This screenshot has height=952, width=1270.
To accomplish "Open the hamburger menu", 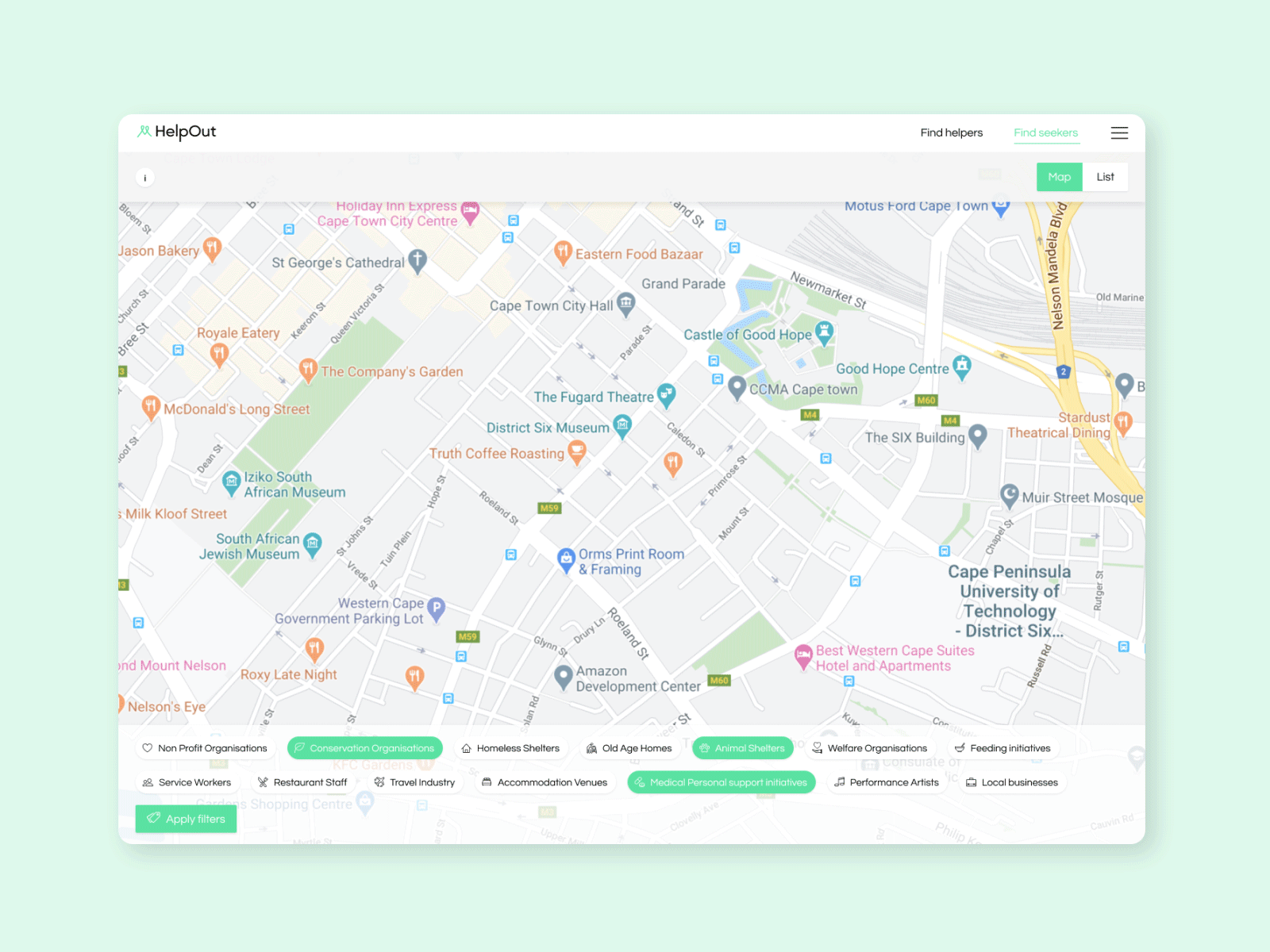I will click(1119, 132).
